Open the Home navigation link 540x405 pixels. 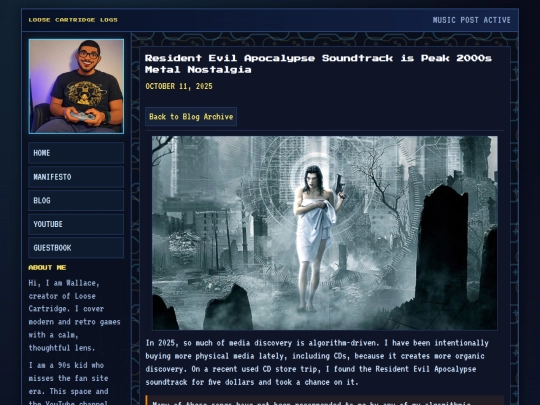coord(76,153)
